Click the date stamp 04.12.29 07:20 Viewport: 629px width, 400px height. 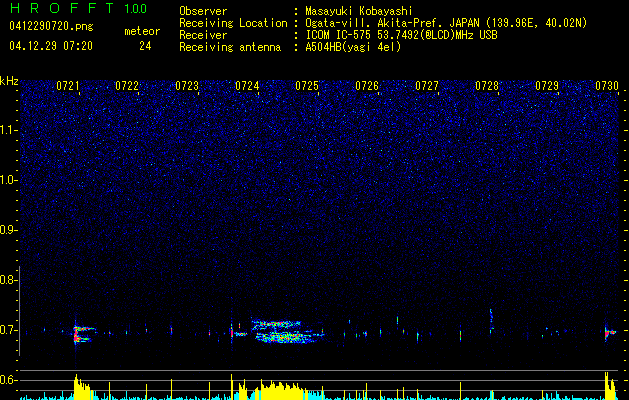(51, 46)
